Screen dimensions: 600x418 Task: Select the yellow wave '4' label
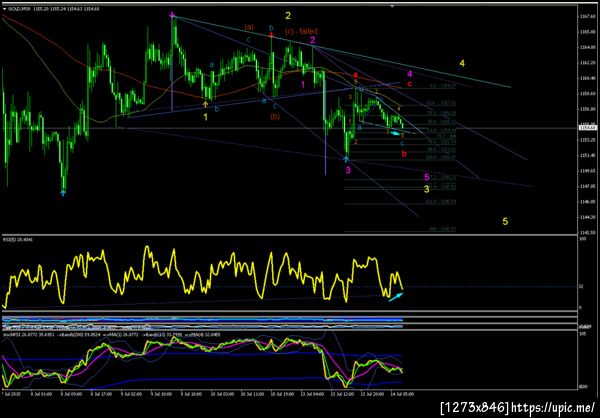[x=462, y=63]
